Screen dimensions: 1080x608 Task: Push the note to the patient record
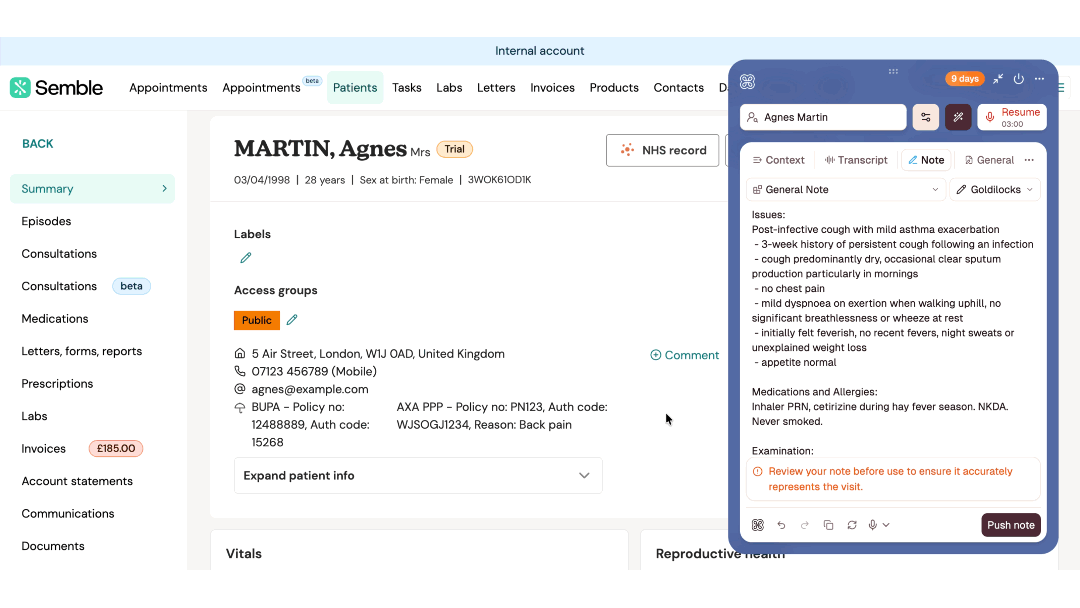tap(1010, 525)
